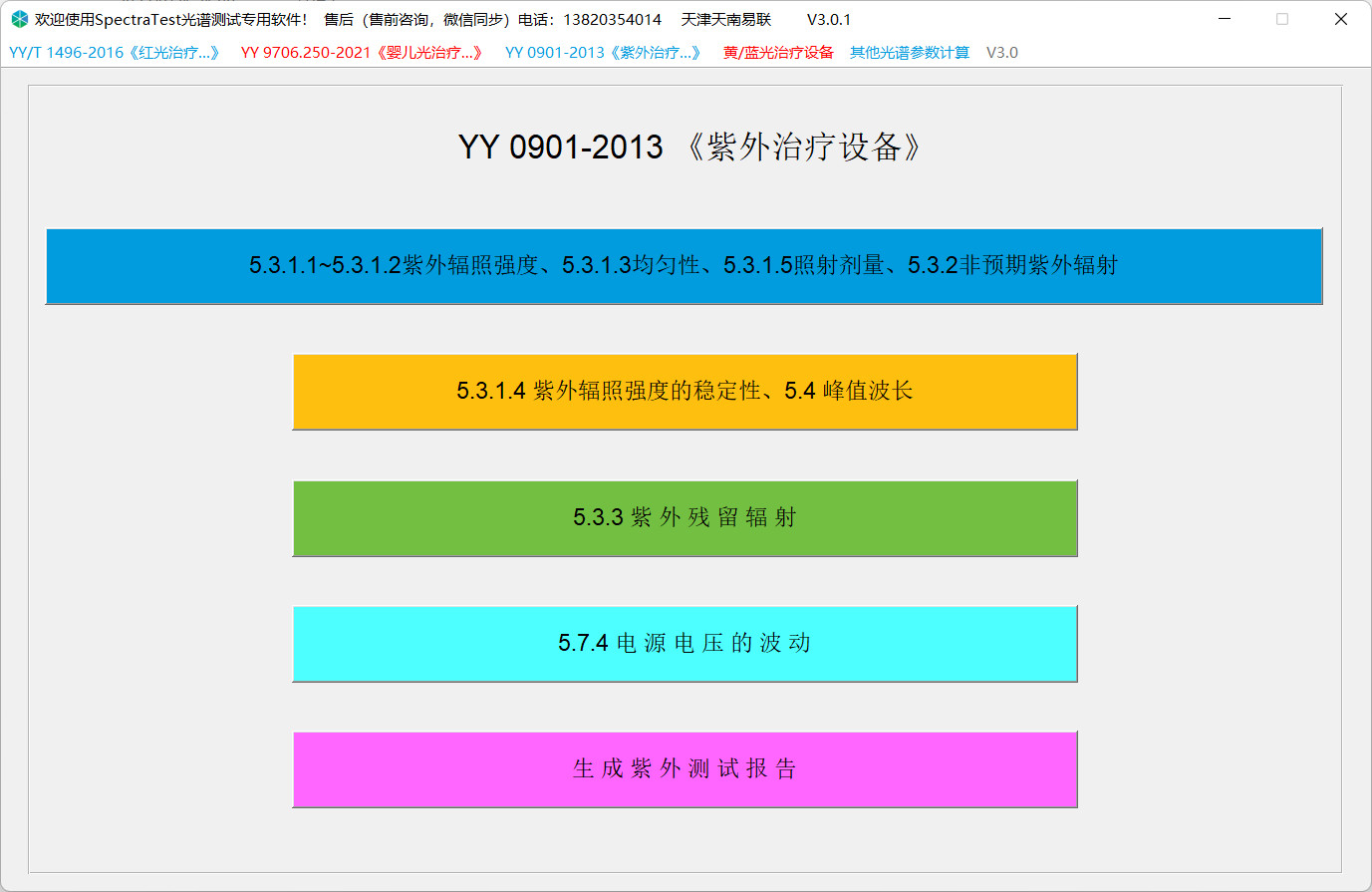Open the cyan 5.7.4 电源电压的波动 test

(685, 644)
